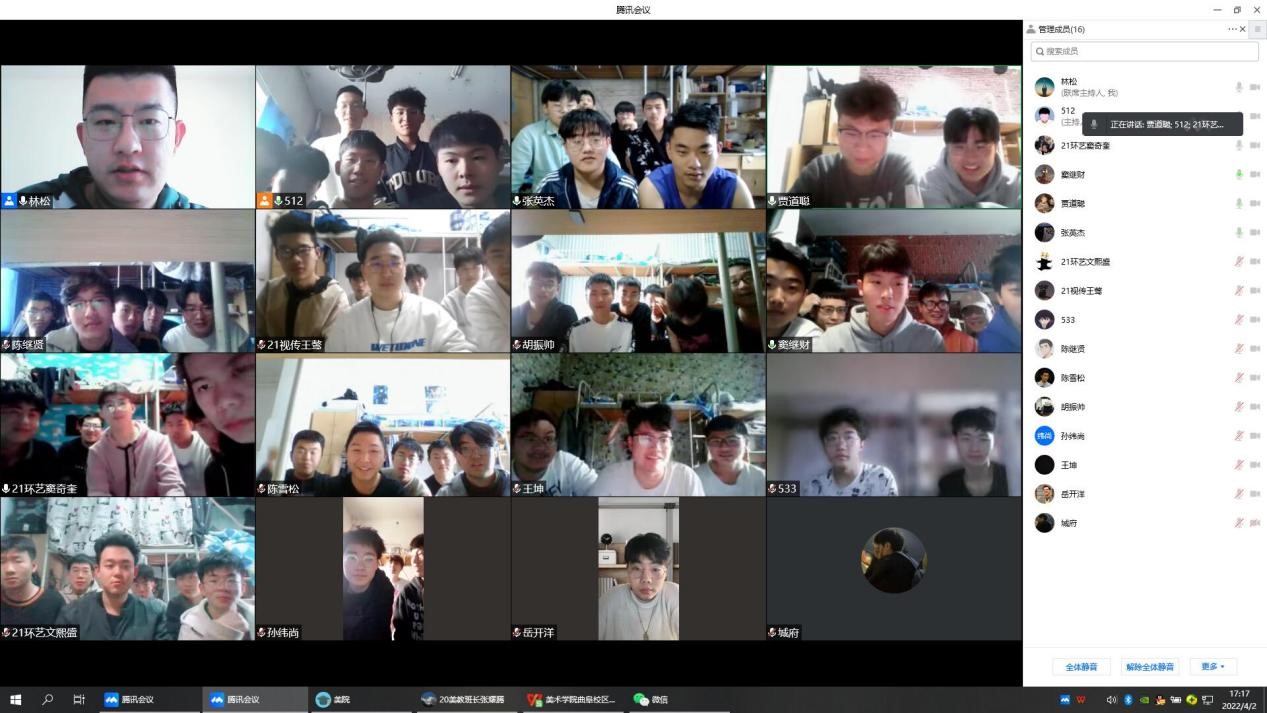Viewport: 1267px width, 713px height.
Task: Click the panel menu icon at top-right corner
Action: [x=1257, y=29]
